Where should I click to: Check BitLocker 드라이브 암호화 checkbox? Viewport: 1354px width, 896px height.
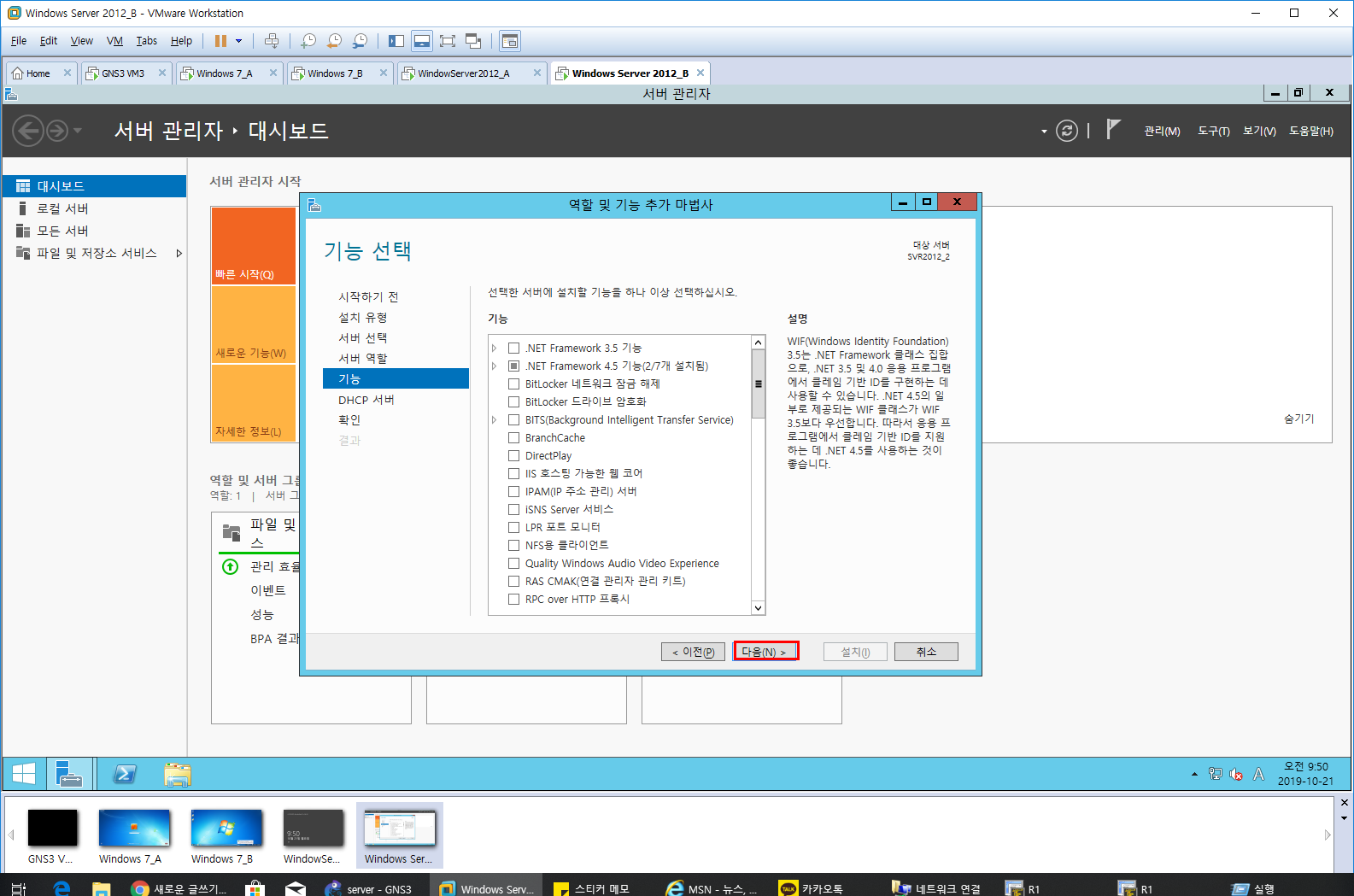[x=513, y=401]
